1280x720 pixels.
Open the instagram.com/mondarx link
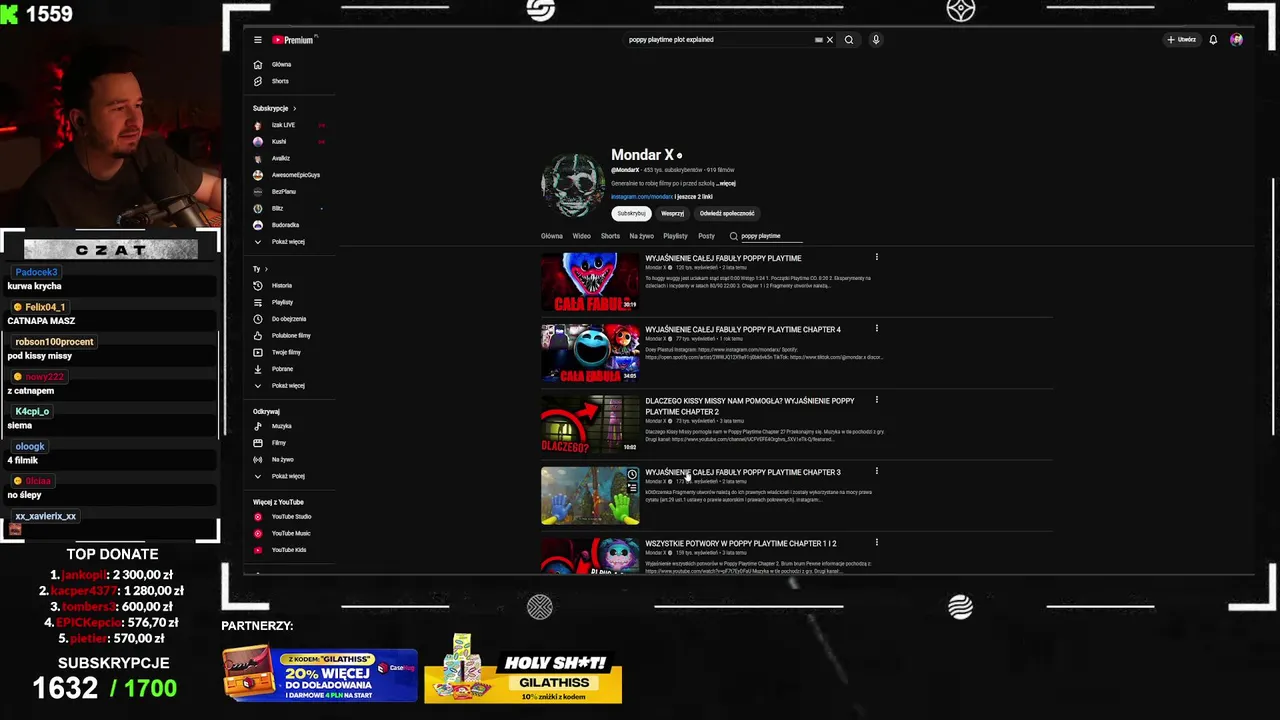[x=642, y=197]
